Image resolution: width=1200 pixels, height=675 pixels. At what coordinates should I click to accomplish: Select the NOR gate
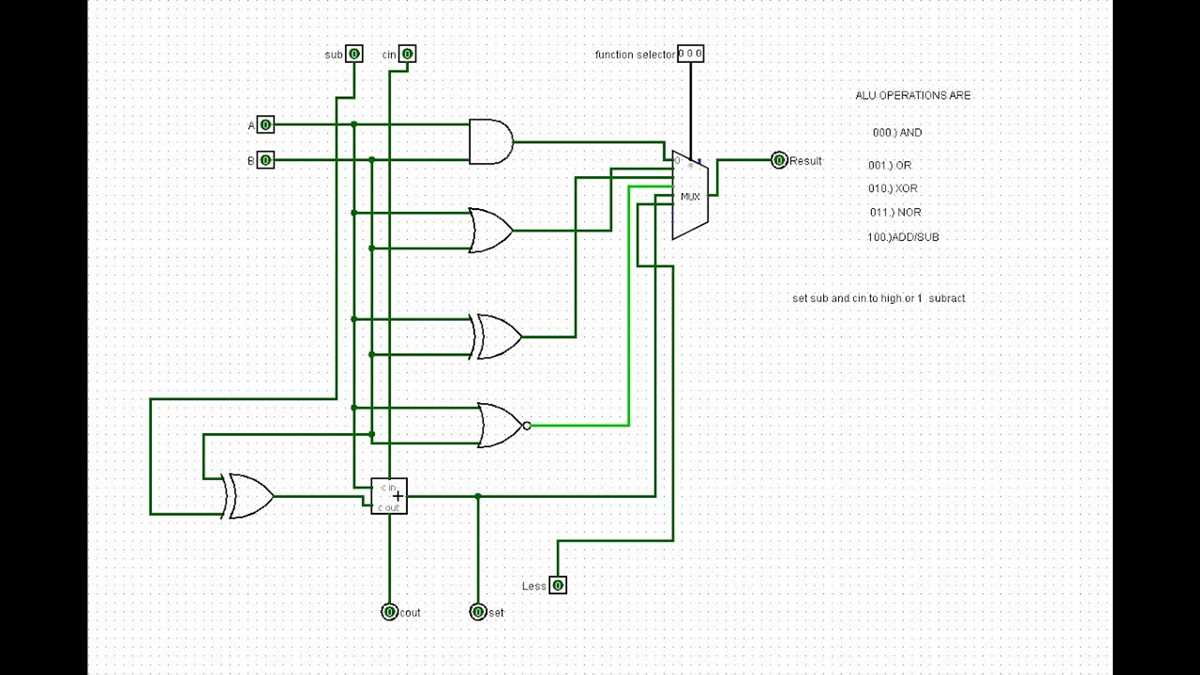coord(503,425)
